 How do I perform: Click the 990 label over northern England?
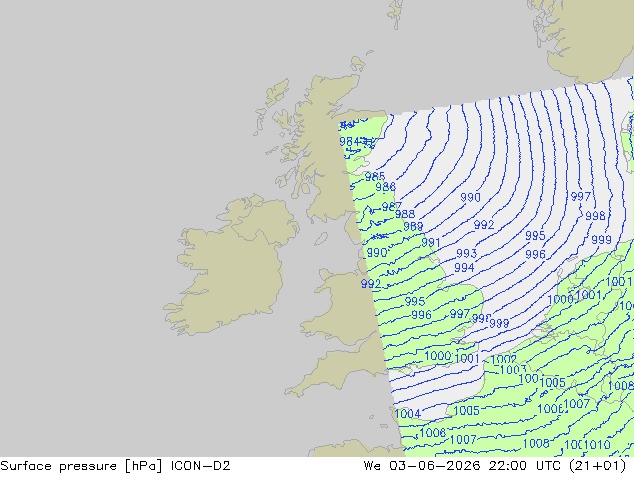[377, 253]
